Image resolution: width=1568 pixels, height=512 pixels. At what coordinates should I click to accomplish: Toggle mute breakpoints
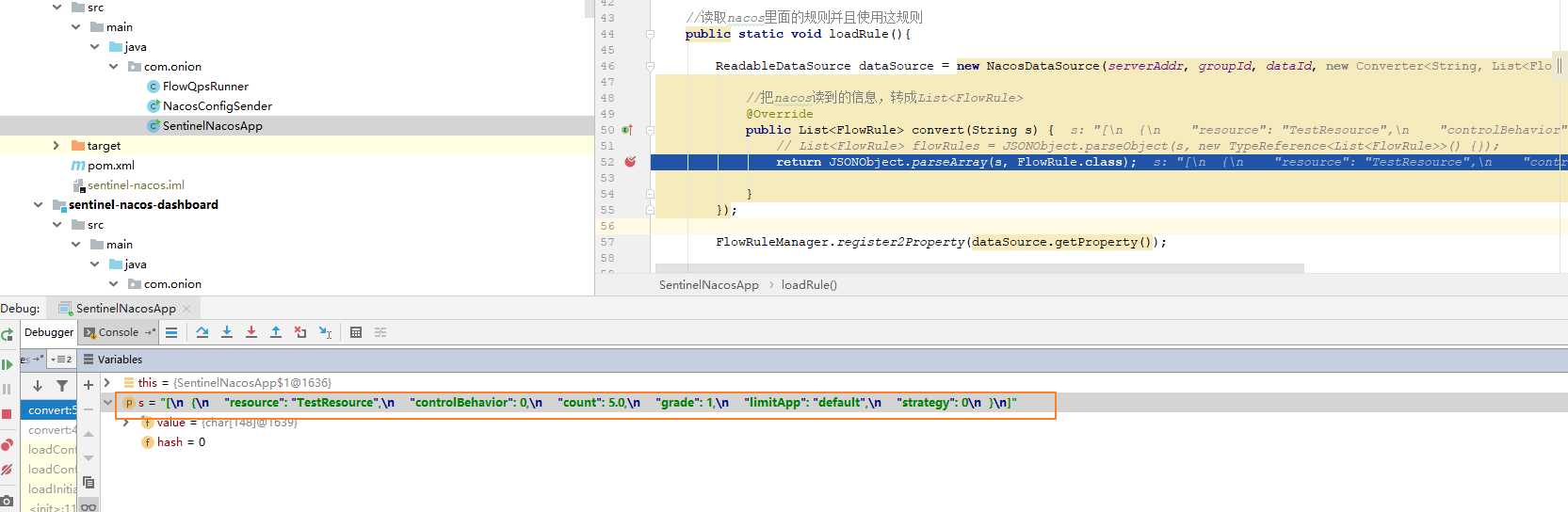(x=7, y=469)
